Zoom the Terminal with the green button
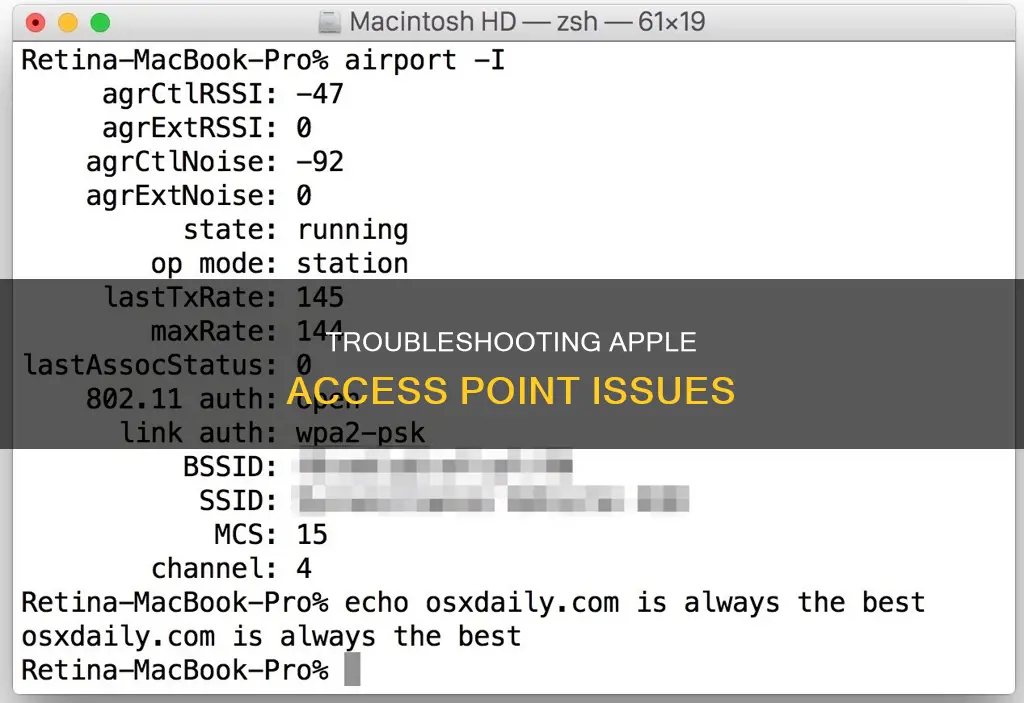This screenshot has height=703, width=1024. (100, 23)
